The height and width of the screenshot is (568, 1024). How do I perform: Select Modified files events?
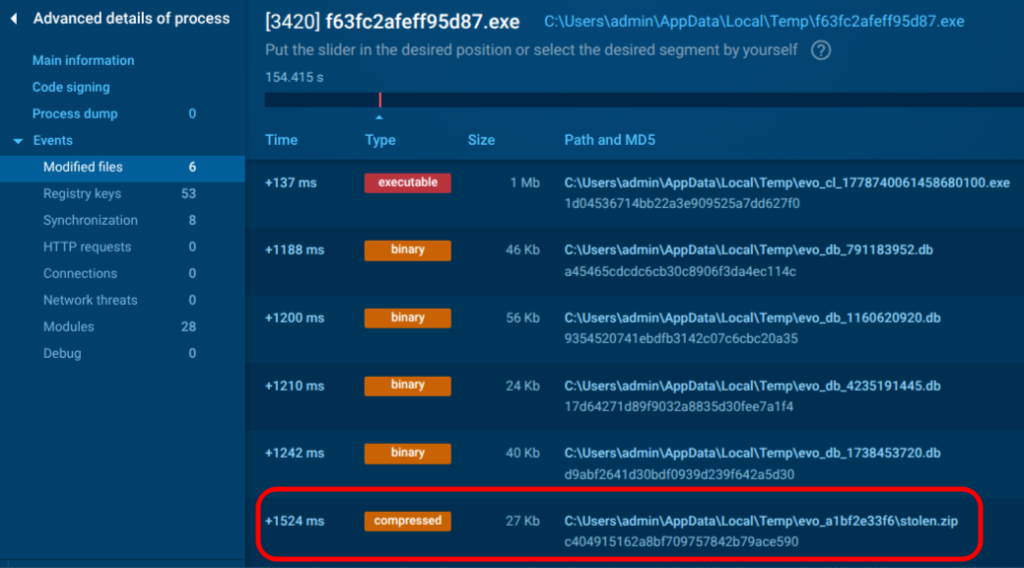tap(122, 167)
